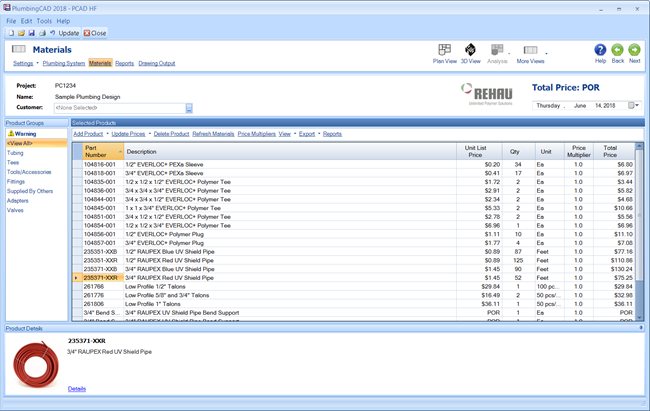Click the Delete Product link
The height and width of the screenshot is (411, 650).
[171, 134]
